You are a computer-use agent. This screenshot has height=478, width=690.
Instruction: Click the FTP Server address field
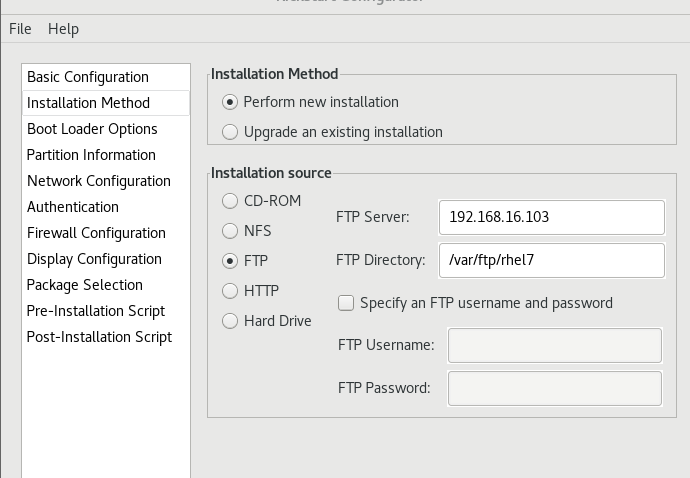(x=551, y=217)
